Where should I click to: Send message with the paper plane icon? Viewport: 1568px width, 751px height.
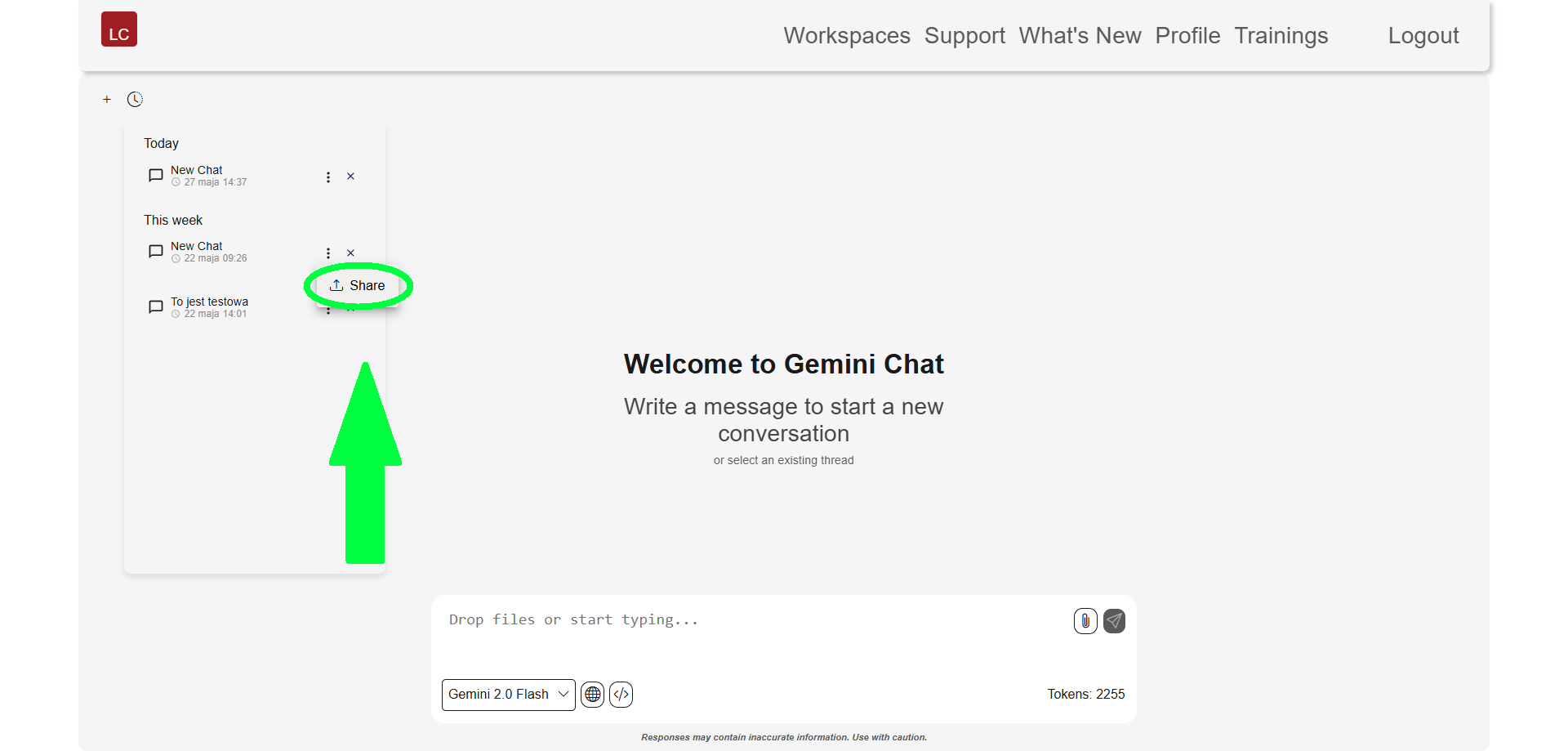coord(1115,621)
